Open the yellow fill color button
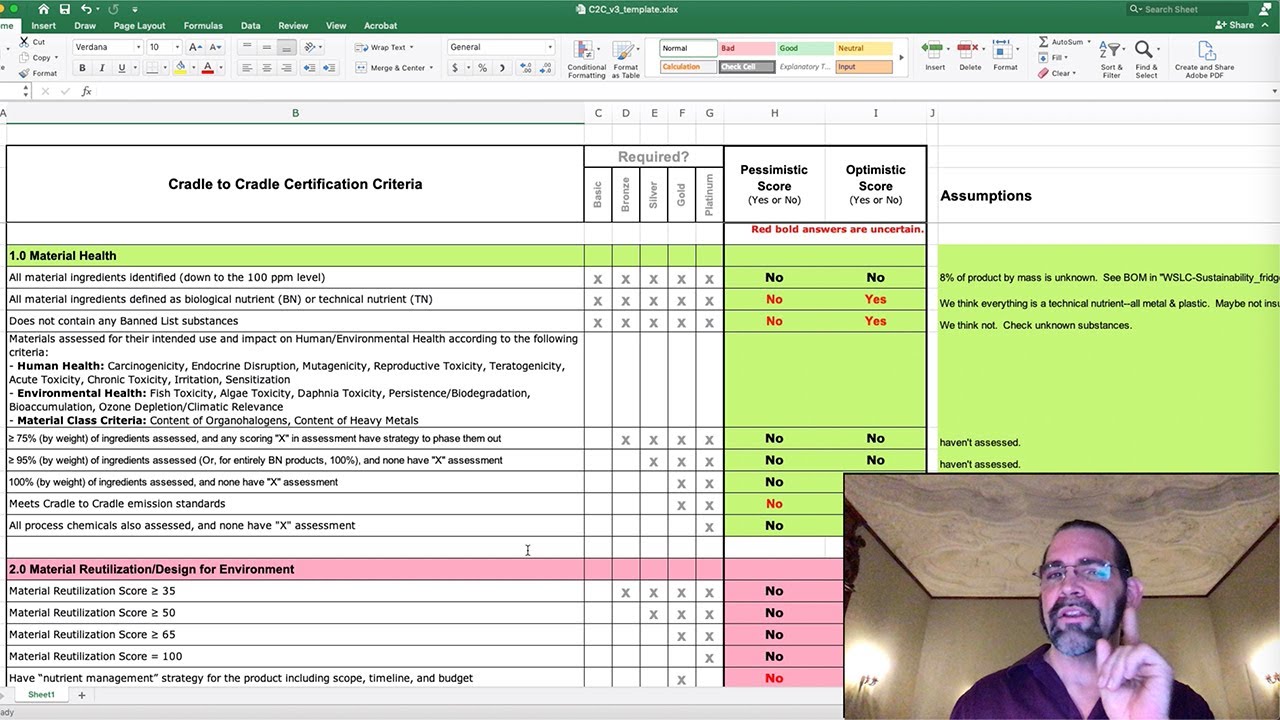 181,68
